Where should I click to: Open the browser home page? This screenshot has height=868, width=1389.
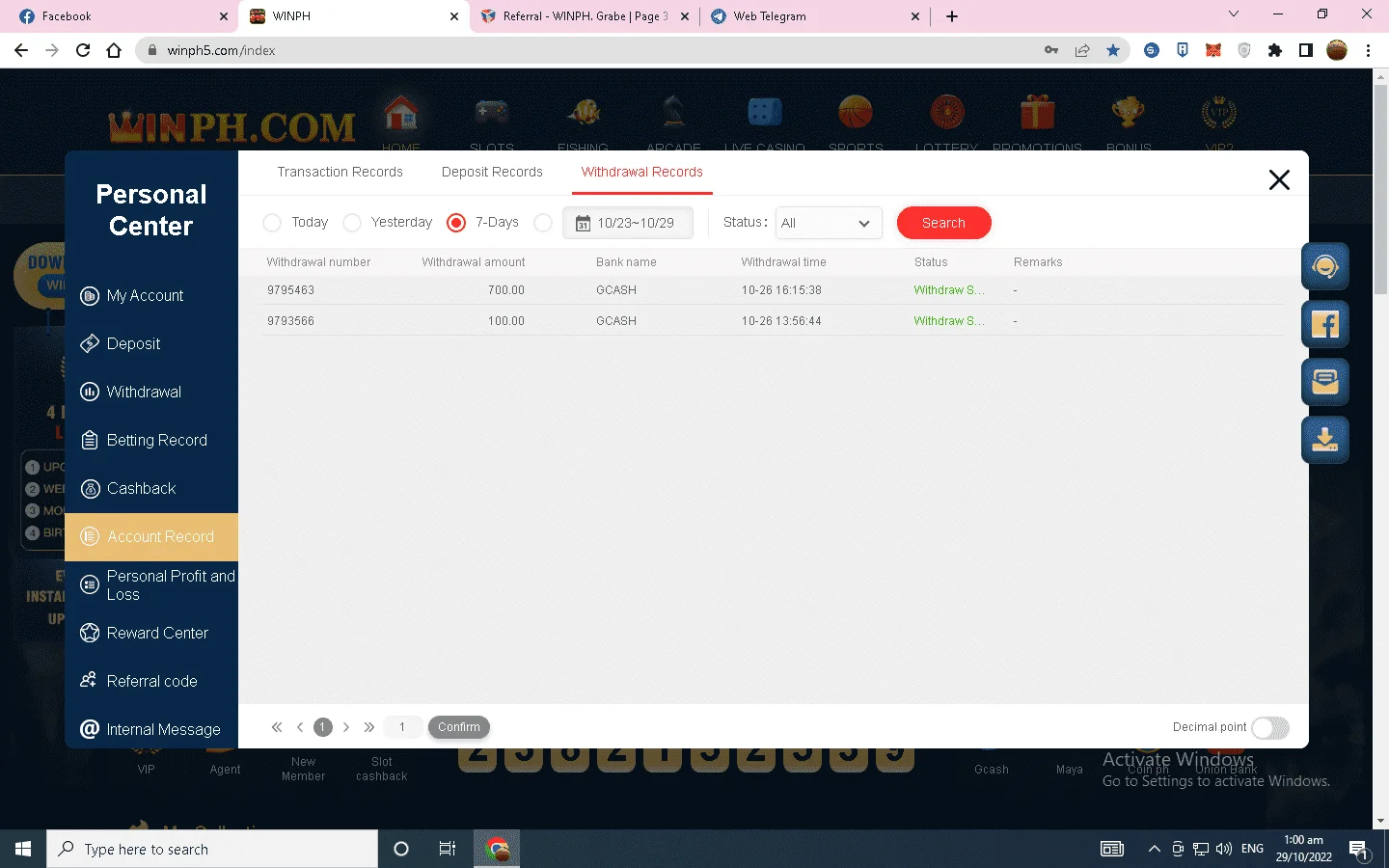[114, 50]
